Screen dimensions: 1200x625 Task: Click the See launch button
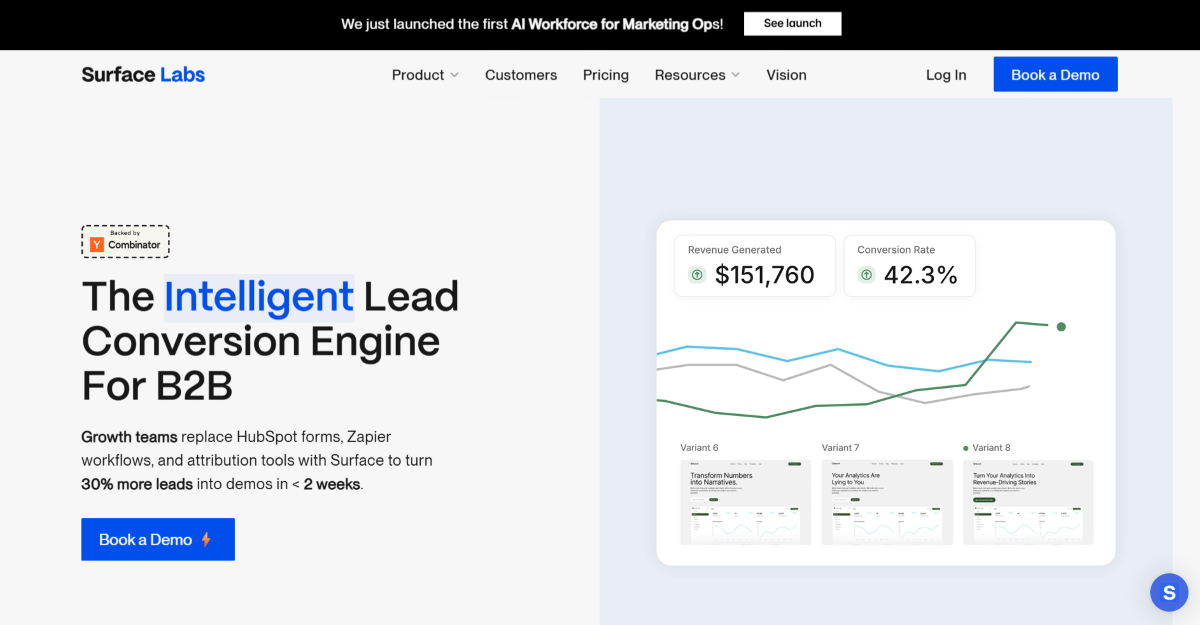(792, 24)
